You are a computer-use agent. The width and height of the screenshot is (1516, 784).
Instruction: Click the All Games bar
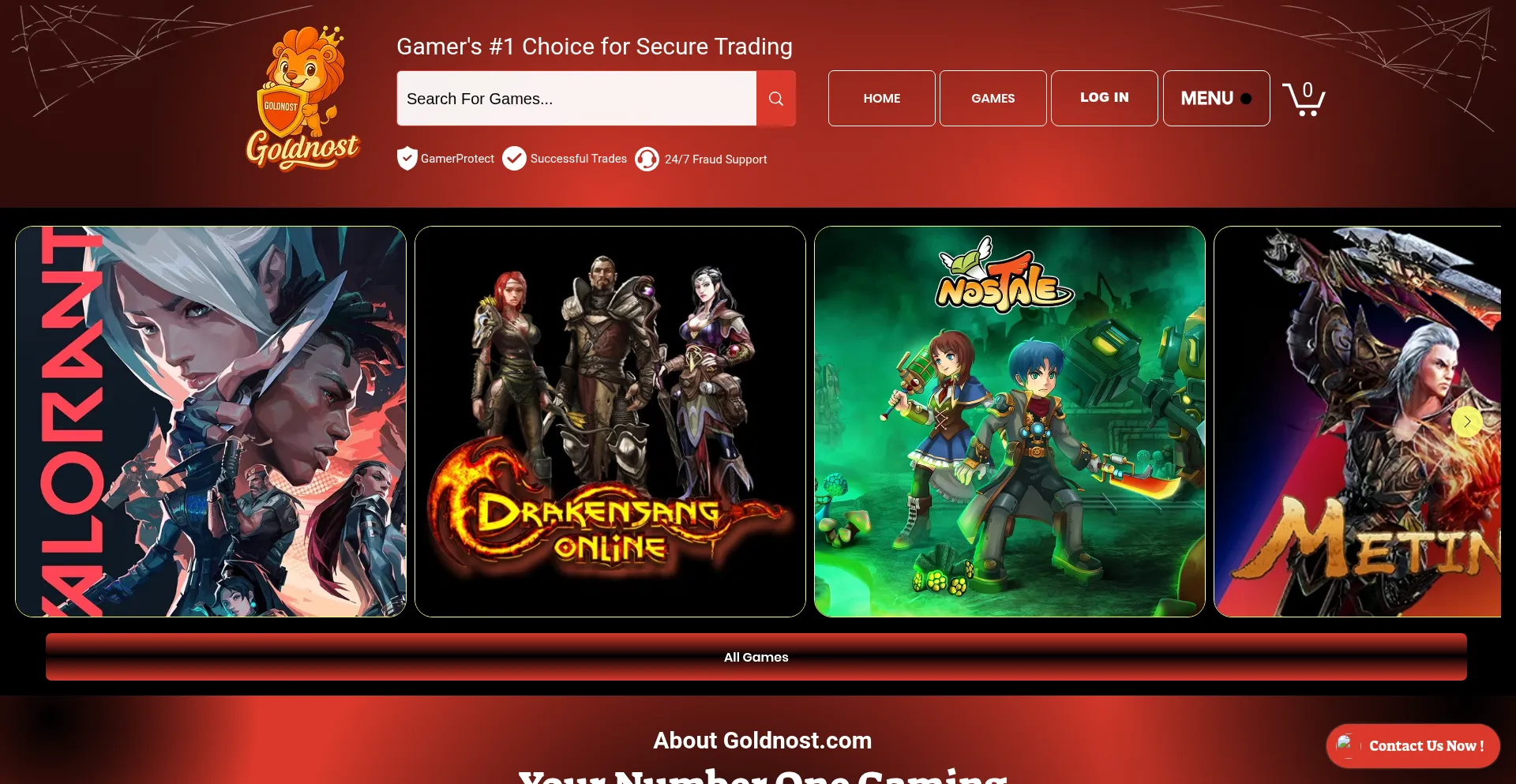[x=756, y=657]
